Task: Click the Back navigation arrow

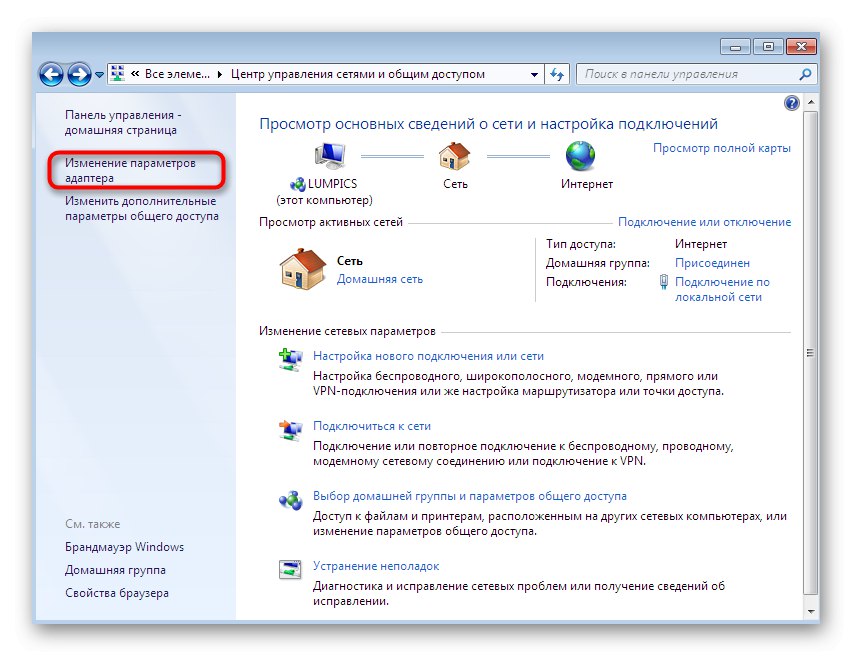Action: pyautogui.click(x=52, y=74)
